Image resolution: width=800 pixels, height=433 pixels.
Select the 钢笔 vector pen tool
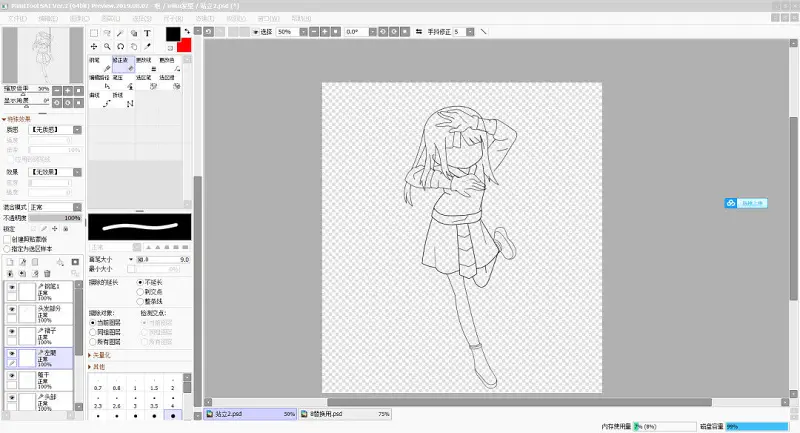[x=100, y=64]
